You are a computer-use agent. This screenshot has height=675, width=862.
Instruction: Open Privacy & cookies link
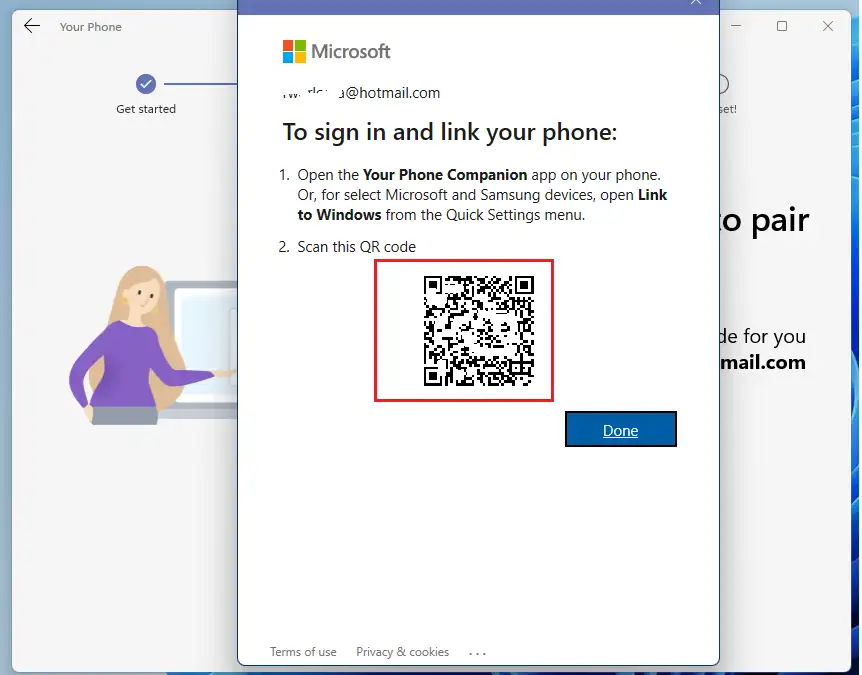pyautogui.click(x=402, y=652)
